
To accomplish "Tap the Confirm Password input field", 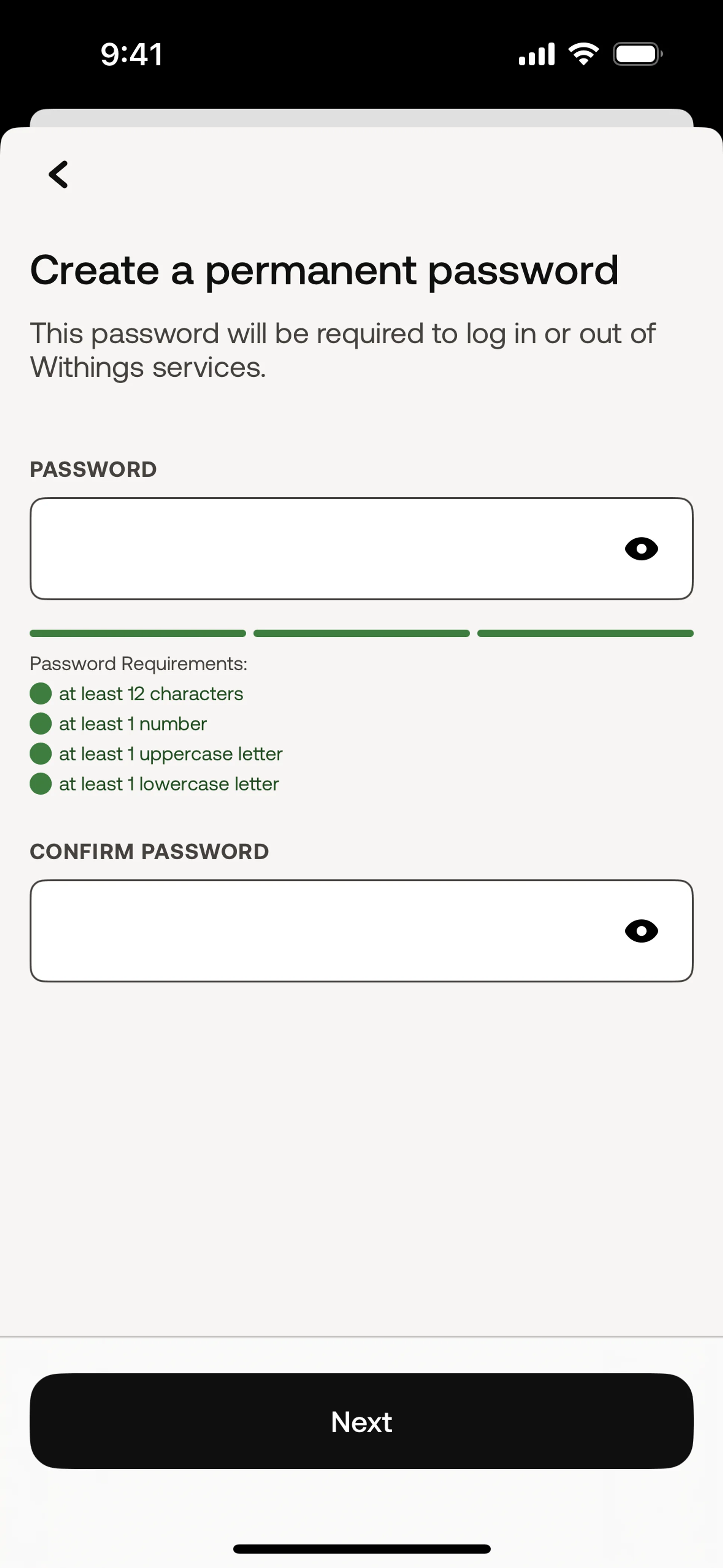I will coord(361,931).
